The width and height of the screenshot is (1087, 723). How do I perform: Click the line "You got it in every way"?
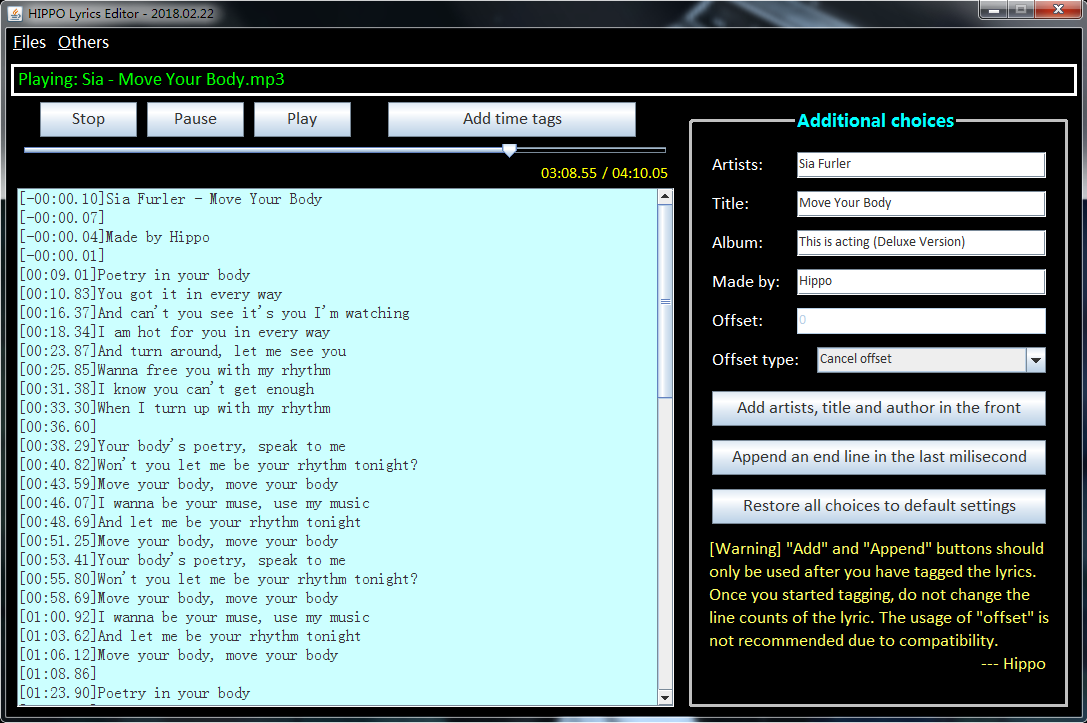pos(150,295)
